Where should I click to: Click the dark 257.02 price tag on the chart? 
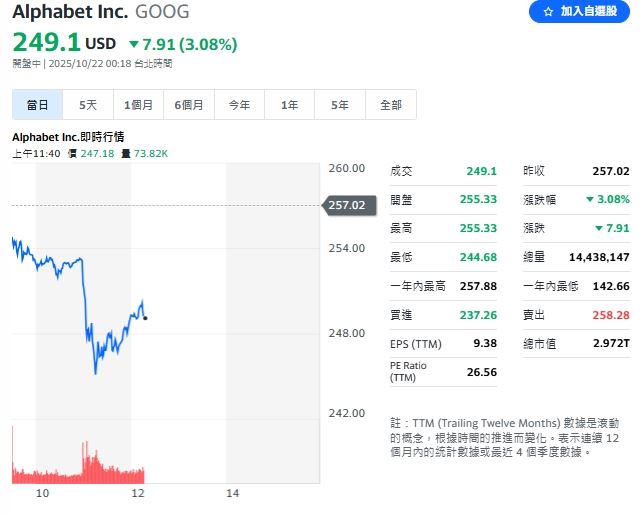(x=346, y=205)
